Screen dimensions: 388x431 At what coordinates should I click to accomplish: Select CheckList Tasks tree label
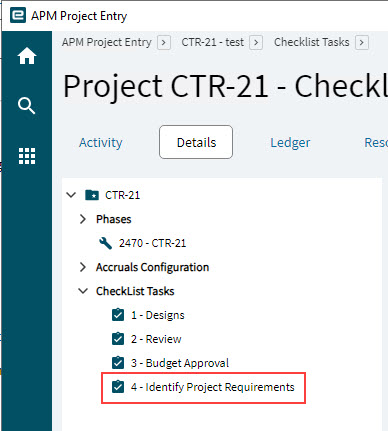tap(135, 291)
